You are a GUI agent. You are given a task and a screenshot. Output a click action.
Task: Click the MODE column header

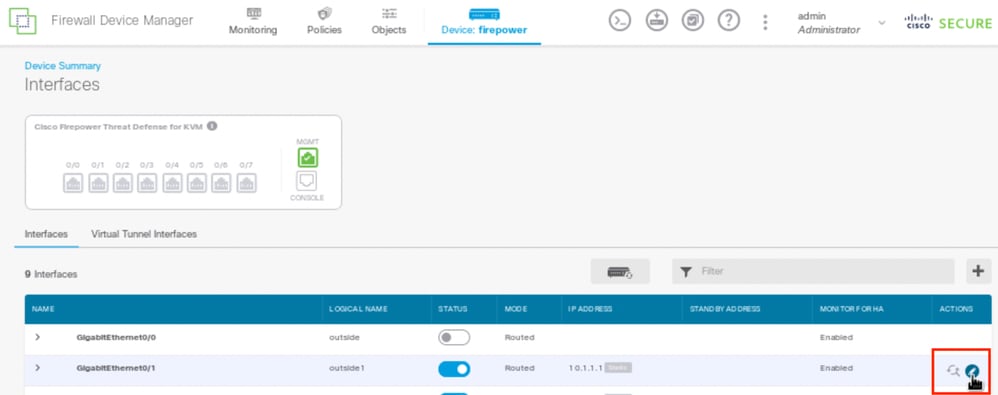point(516,309)
